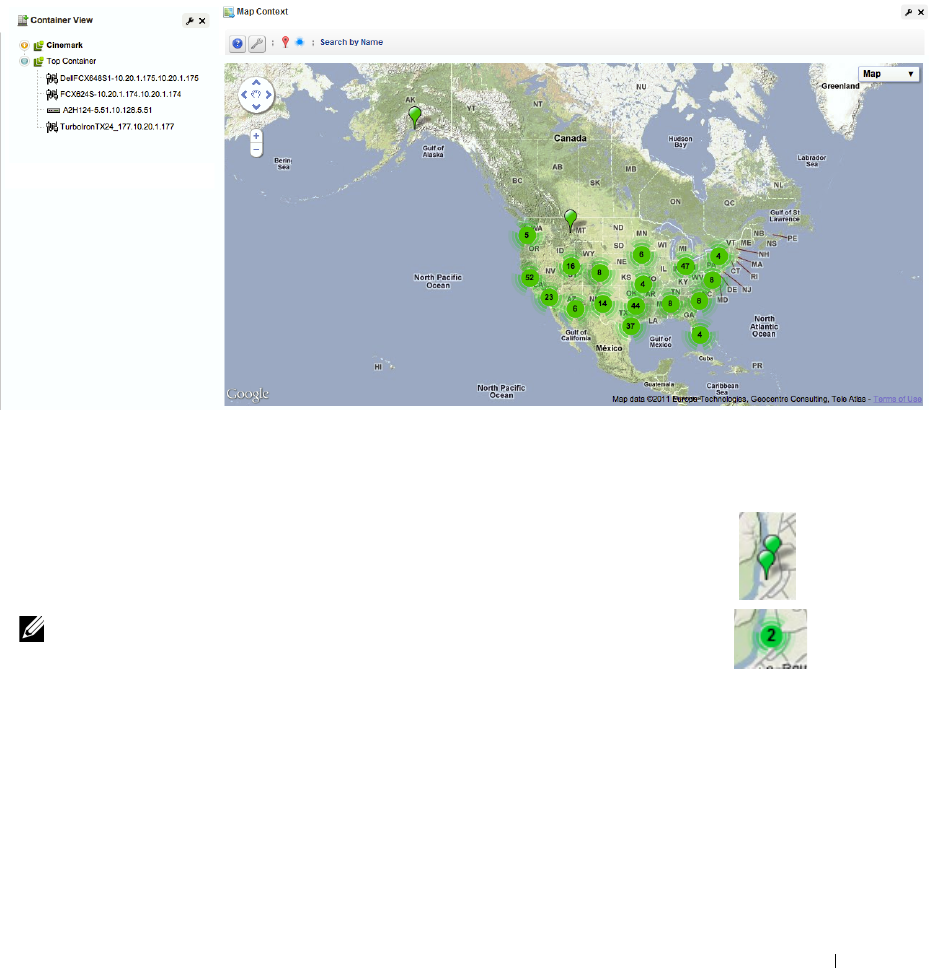Click the hand icon in pan control
The width and height of the screenshot is (930, 968).
pos(256,94)
